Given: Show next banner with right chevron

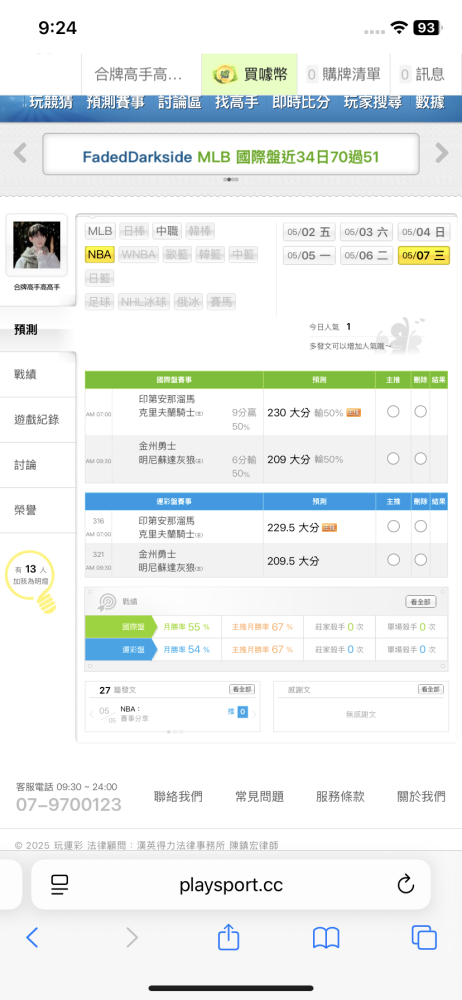Looking at the screenshot, I should 442,153.
